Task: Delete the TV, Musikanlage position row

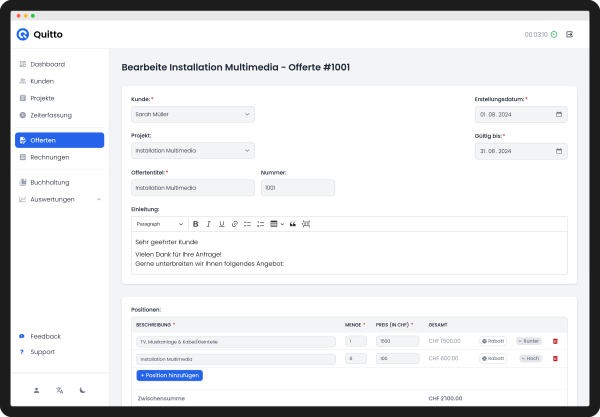Action: point(555,341)
